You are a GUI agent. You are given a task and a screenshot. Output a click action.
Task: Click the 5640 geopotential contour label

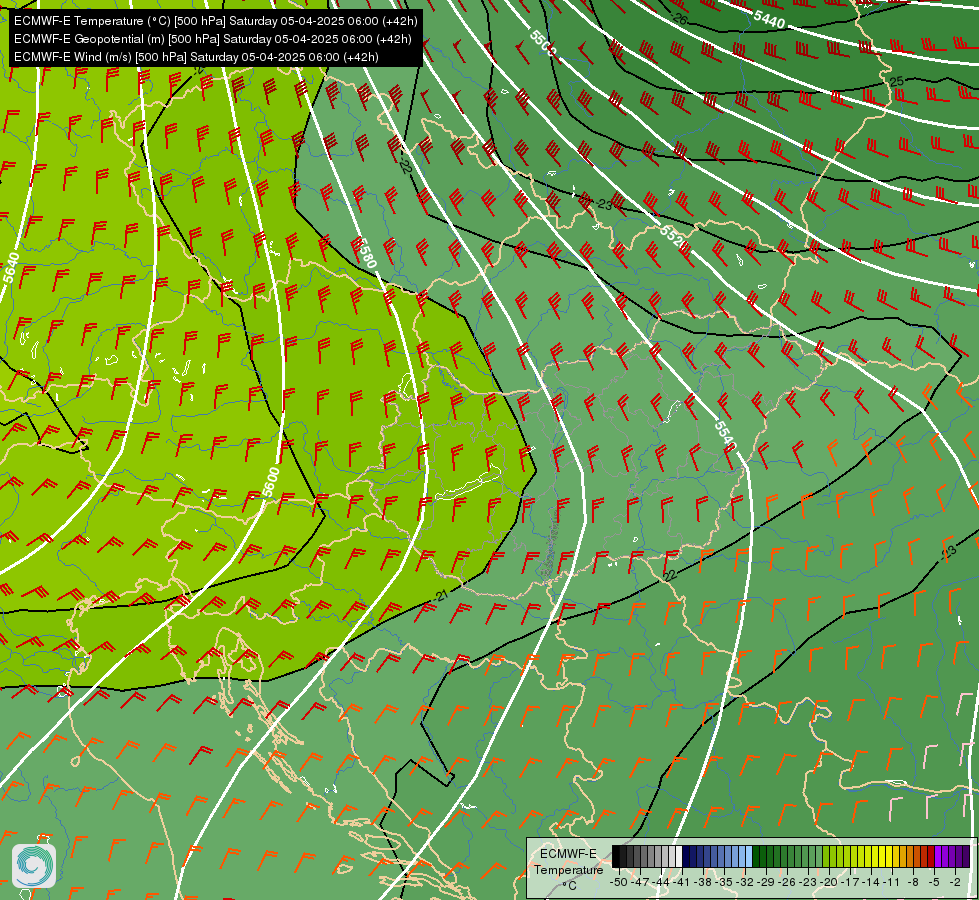(x=11, y=267)
